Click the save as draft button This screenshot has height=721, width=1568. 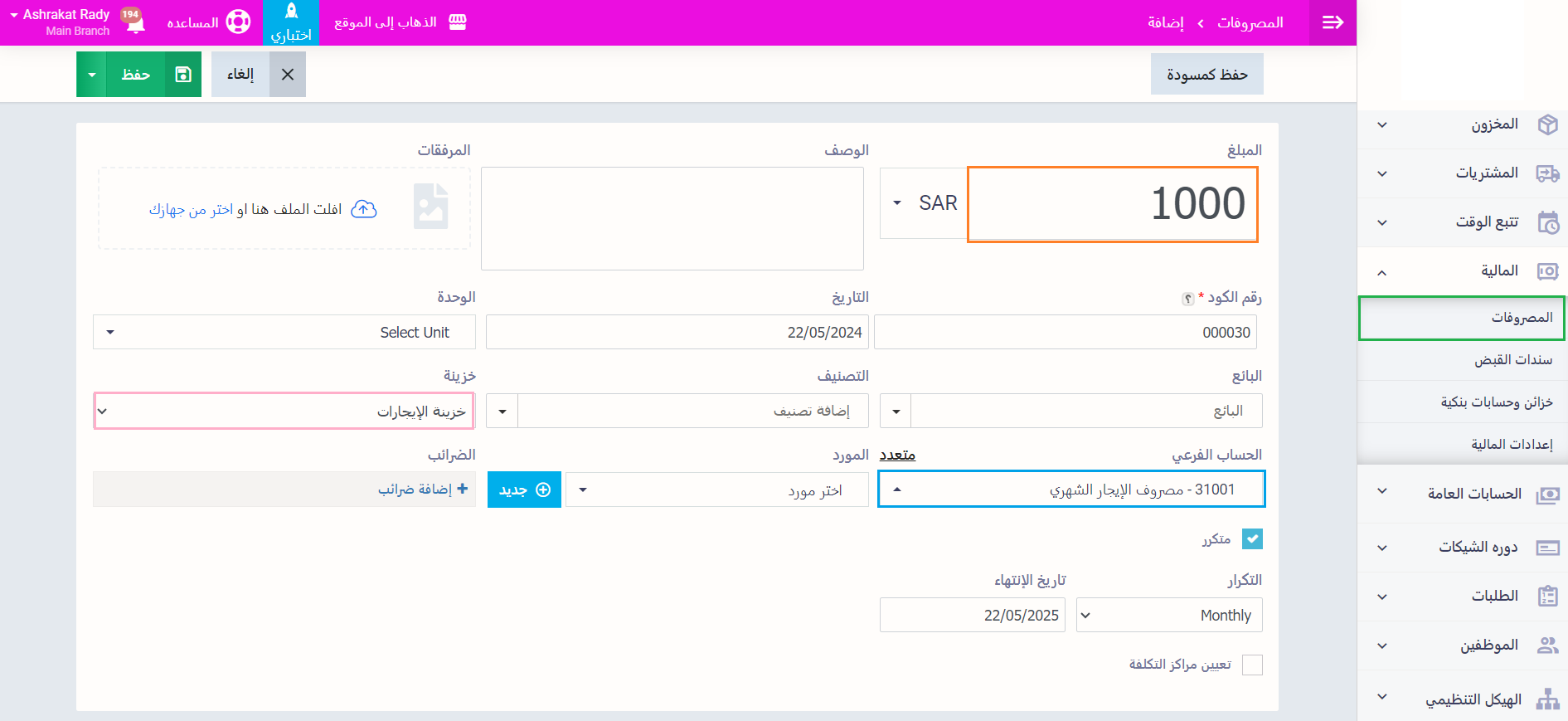coord(1206,75)
